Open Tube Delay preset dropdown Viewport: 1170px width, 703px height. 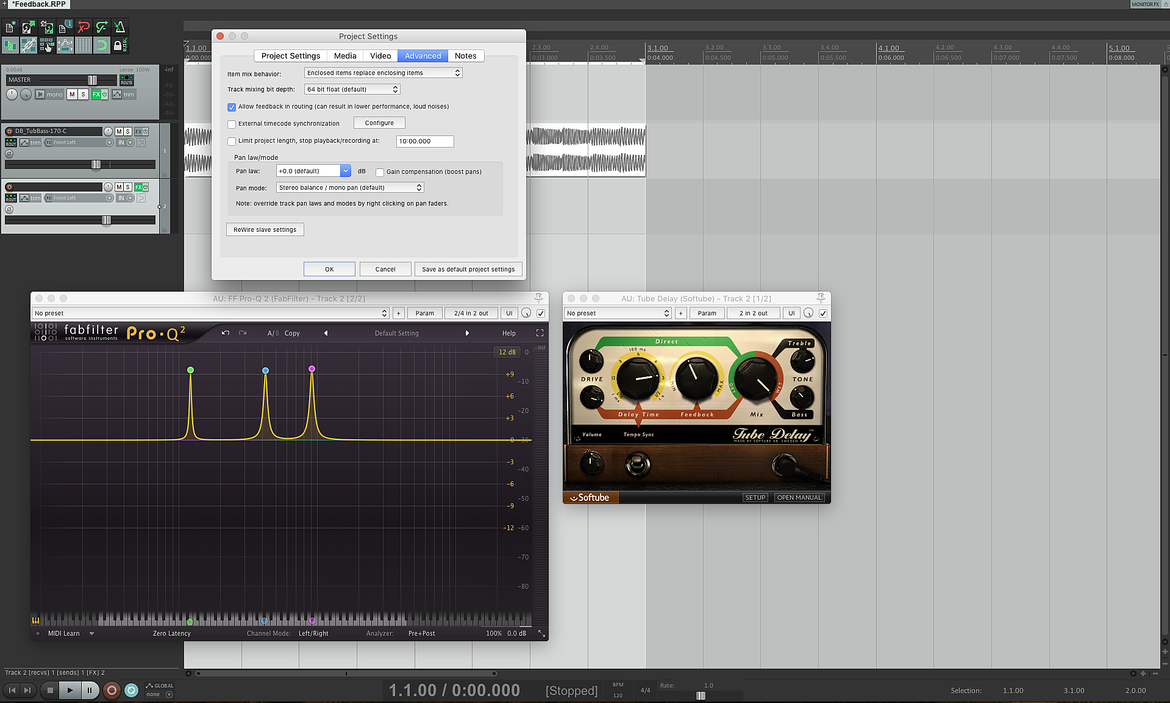pos(618,313)
